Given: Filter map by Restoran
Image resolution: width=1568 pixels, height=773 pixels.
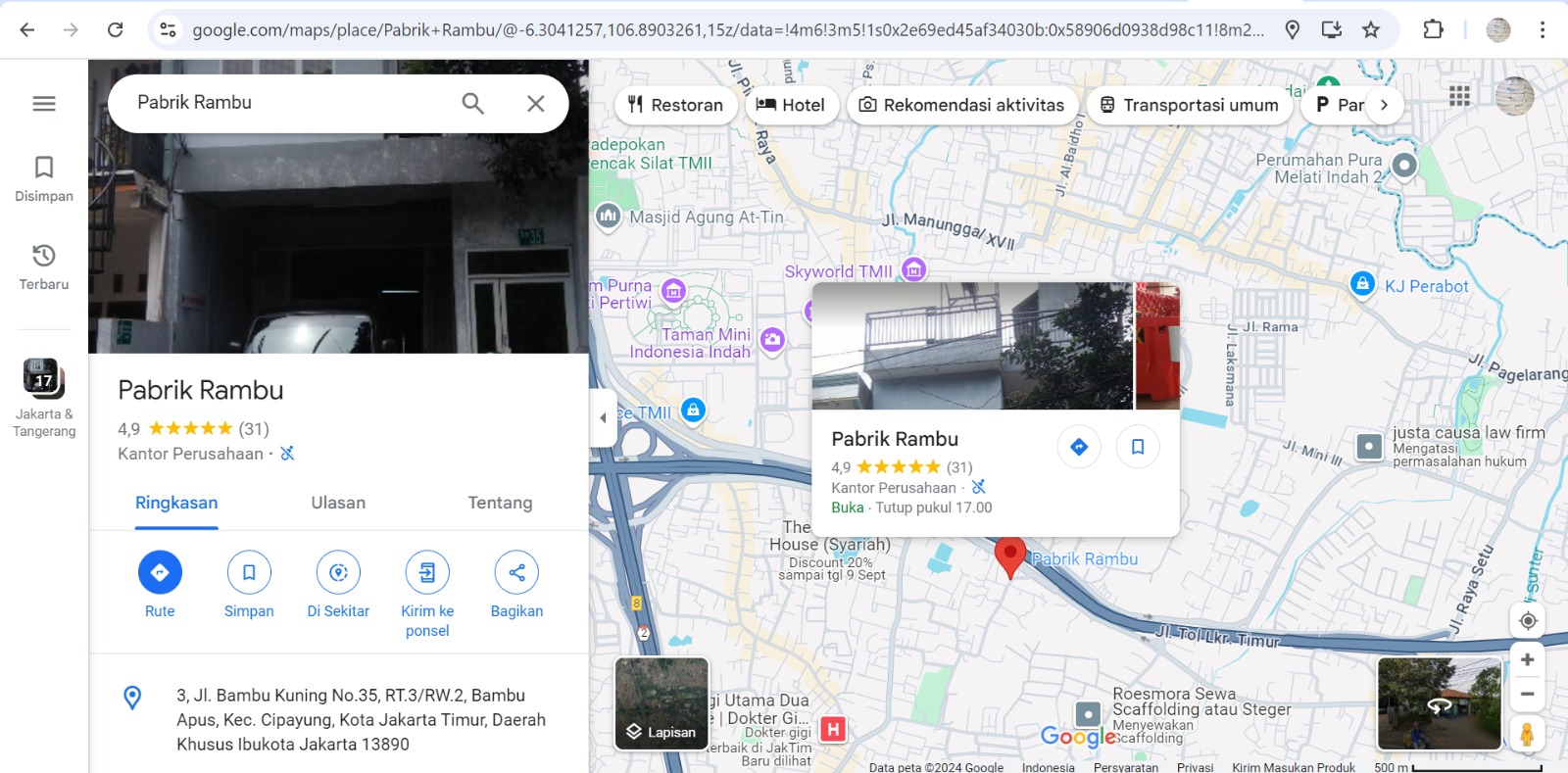Looking at the screenshot, I should tap(676, 105).
